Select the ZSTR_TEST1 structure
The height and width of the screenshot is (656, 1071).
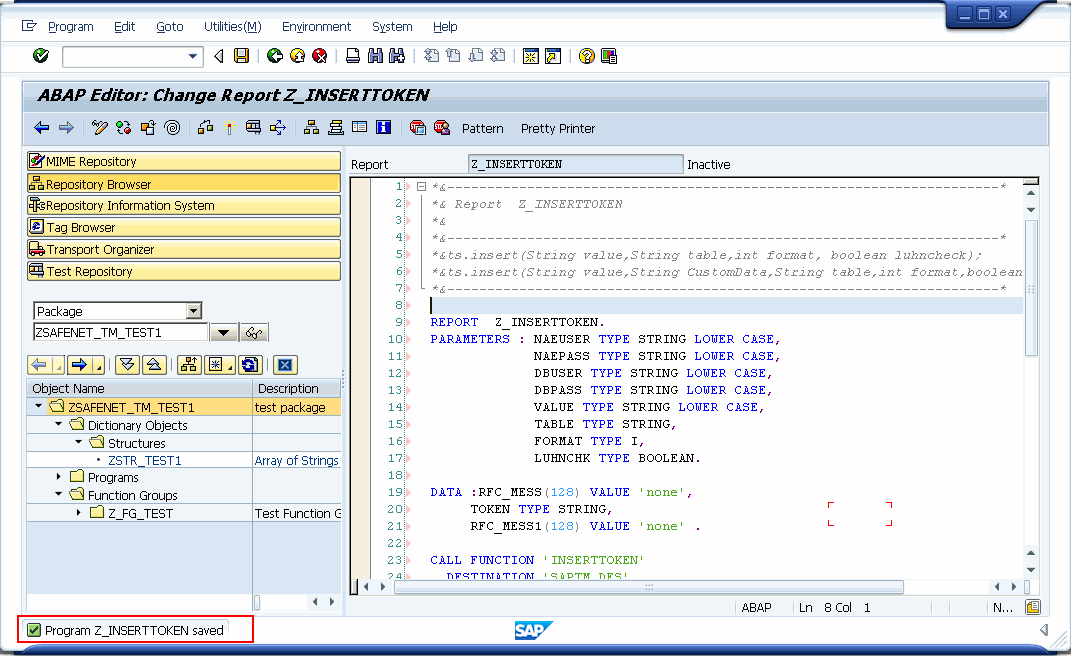[x=145, y=461]
